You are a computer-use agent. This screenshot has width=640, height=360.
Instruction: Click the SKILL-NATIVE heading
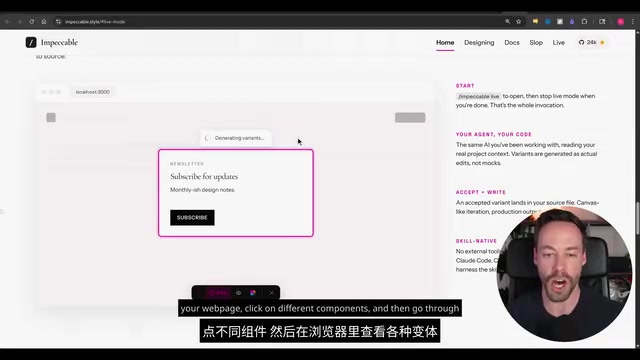[476, 241]
